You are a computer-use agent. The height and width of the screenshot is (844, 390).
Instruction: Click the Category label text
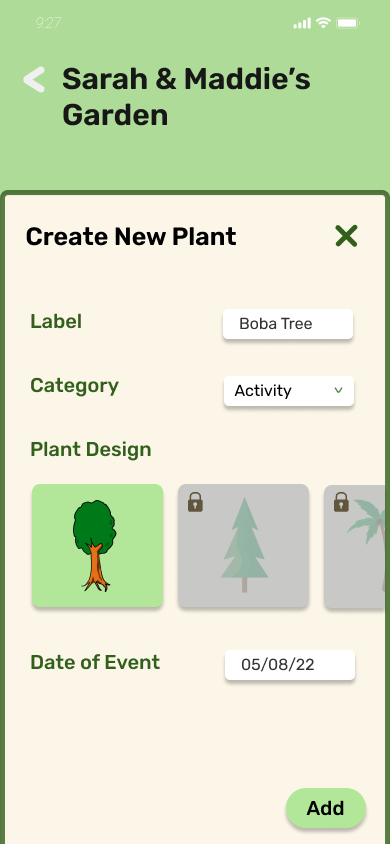[x=74, y=386]
